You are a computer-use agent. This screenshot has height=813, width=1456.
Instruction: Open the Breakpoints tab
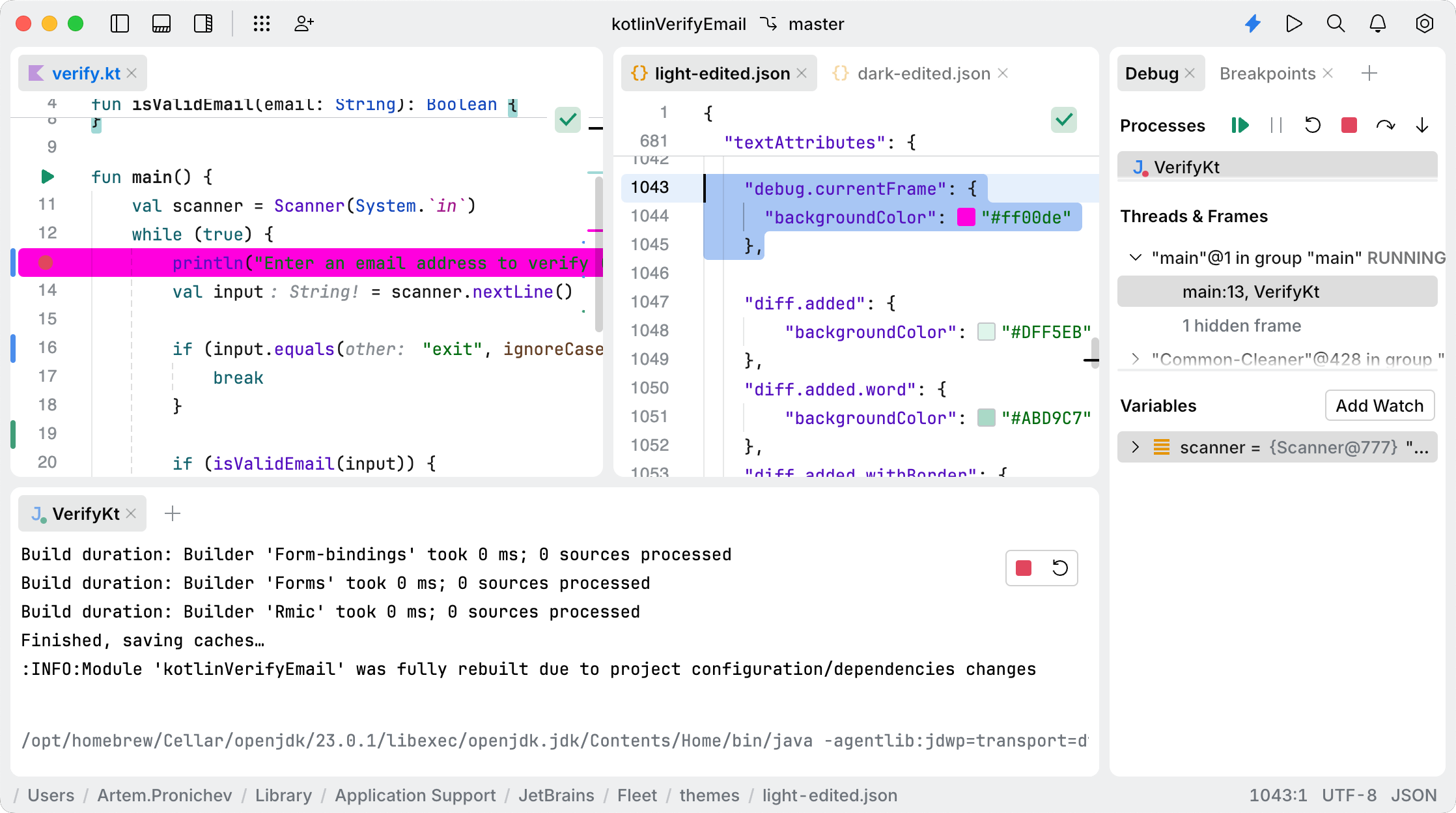pyautogui.click(x=1267, y=74)
